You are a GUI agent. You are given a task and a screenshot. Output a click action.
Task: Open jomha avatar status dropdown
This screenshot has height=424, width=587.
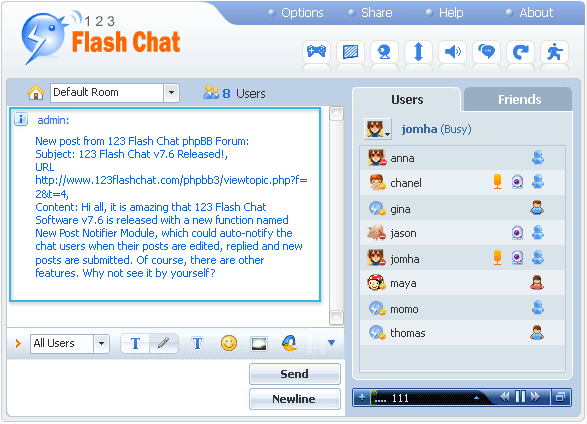[x=378, y=129]
